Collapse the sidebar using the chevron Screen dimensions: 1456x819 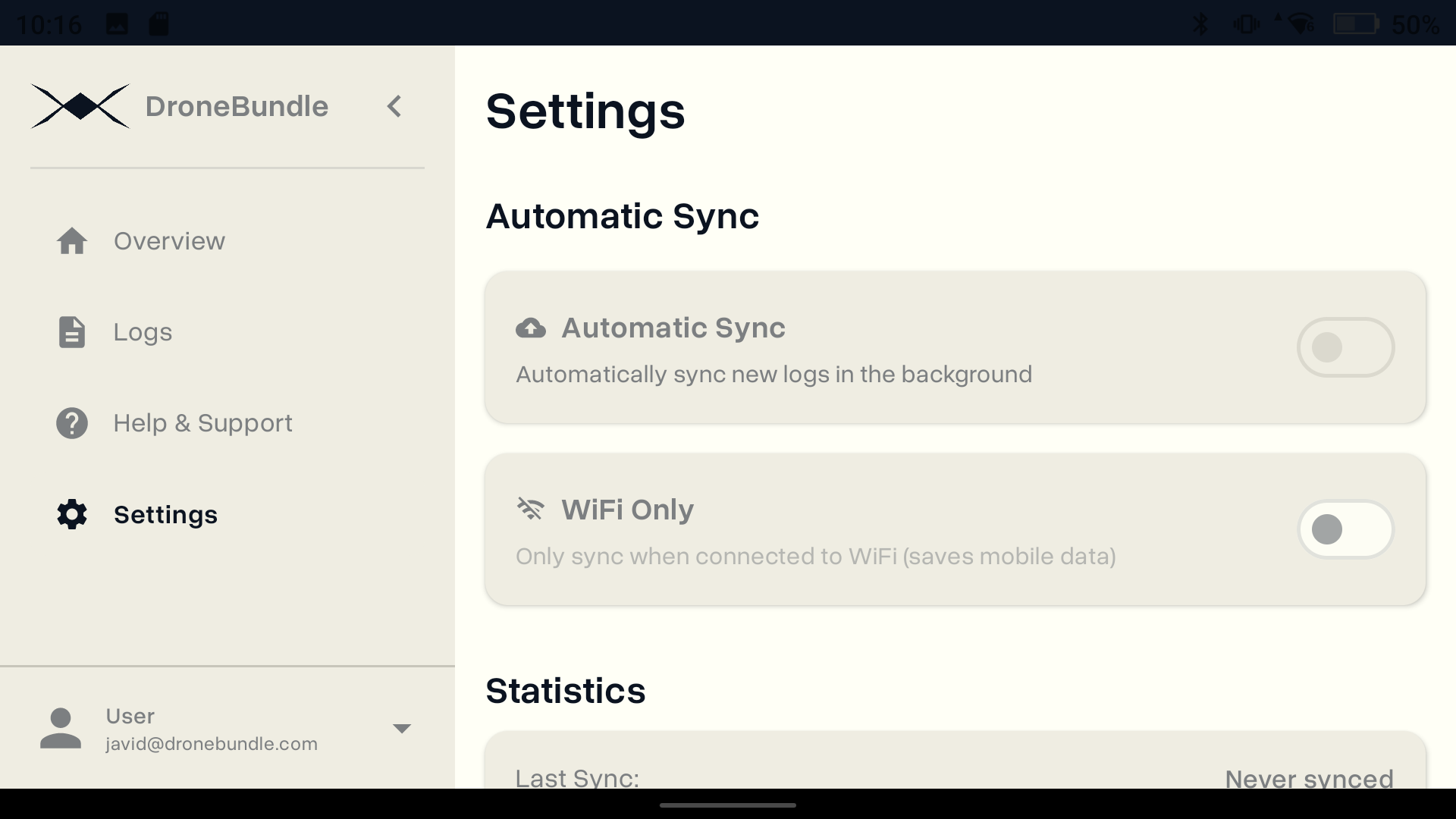point(394,106)
